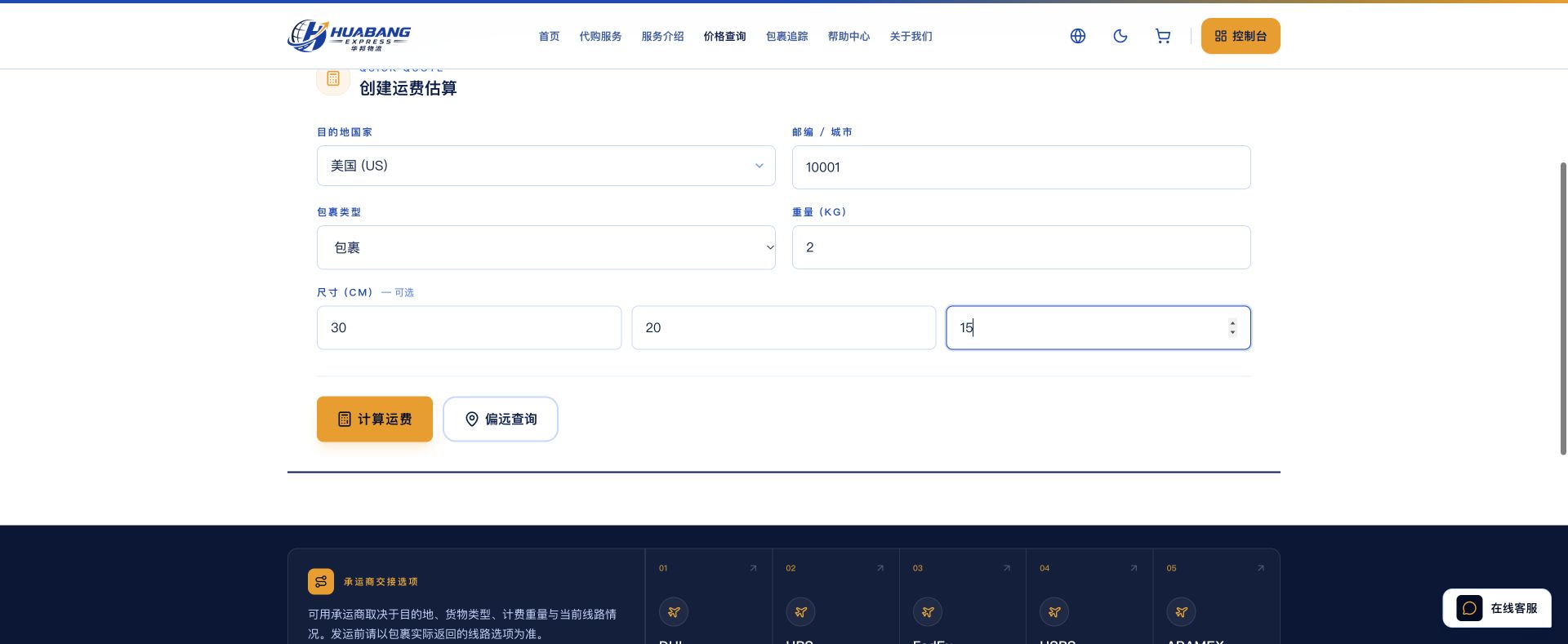Viewport: 1568px width, 644px height.
Task: Open the shopping cart
Action: click(x=1163, y=36)
